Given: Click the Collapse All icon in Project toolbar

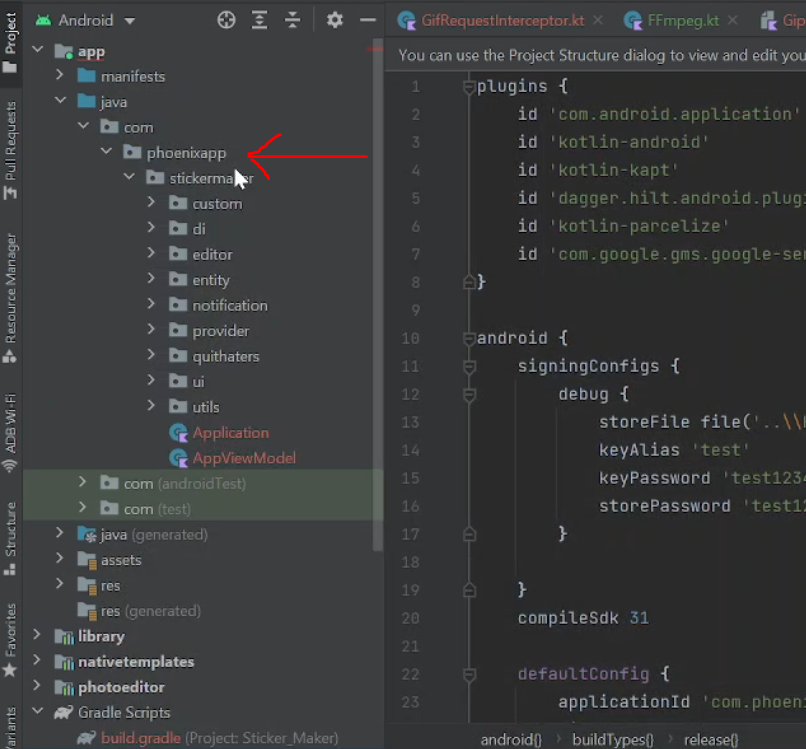Looking at the screenshot, I should [x=292, y=20].
